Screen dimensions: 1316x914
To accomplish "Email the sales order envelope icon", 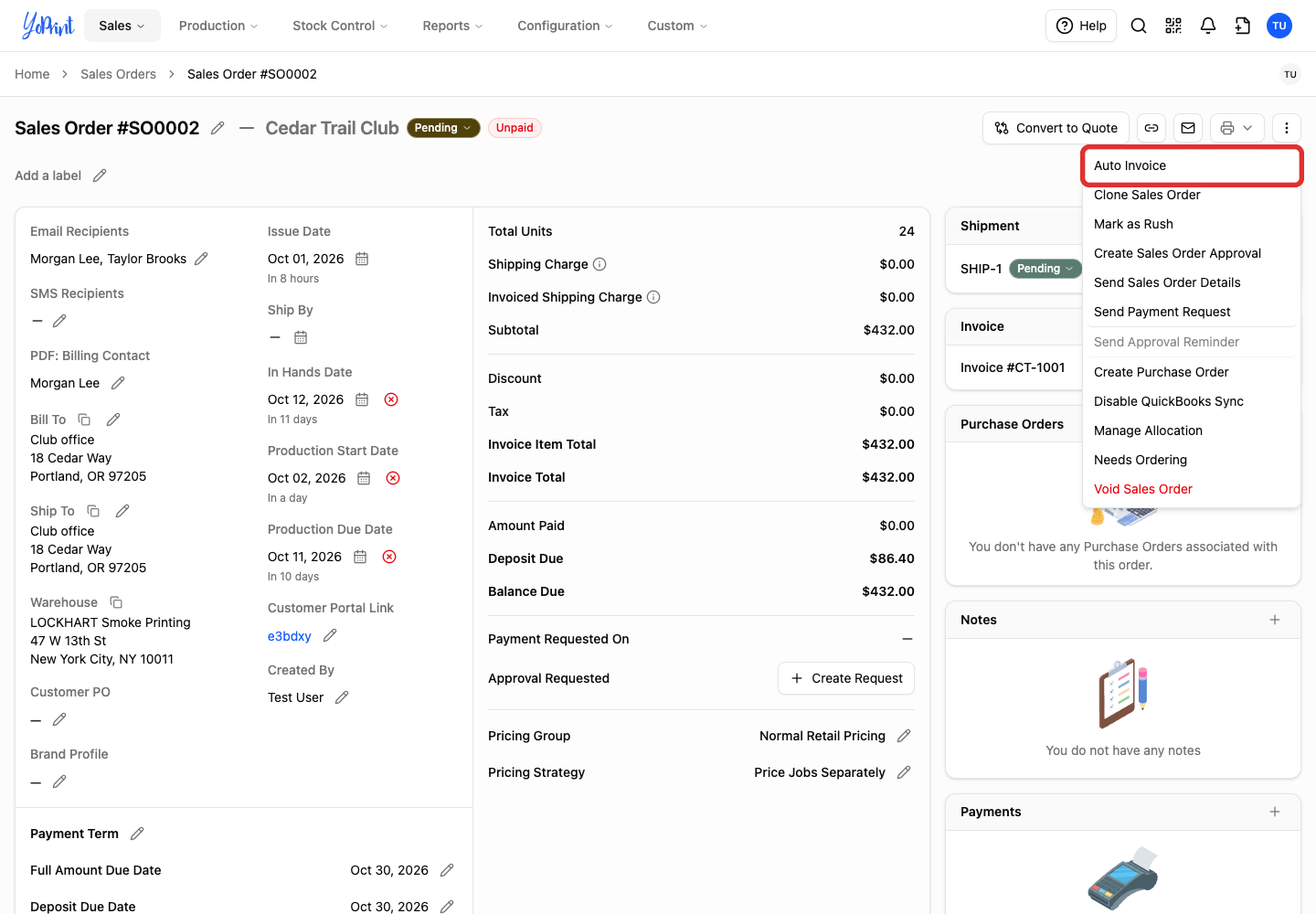I will pos(1188,128).
